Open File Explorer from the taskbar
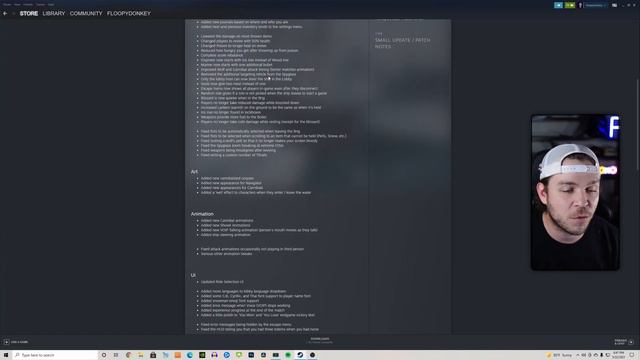Screen dimensions: 640x360 pos(141,355)
